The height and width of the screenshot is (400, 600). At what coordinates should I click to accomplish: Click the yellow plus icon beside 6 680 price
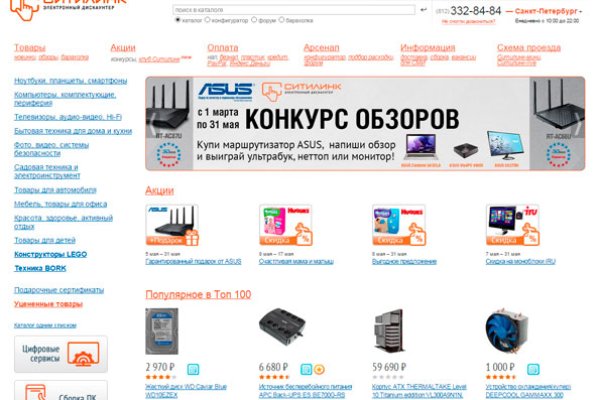320,369
